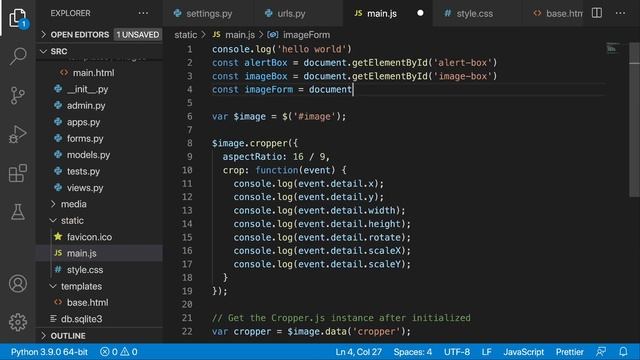Click the code minimap preview
This screenshot has height=360, width=640.
click(612, 49)
